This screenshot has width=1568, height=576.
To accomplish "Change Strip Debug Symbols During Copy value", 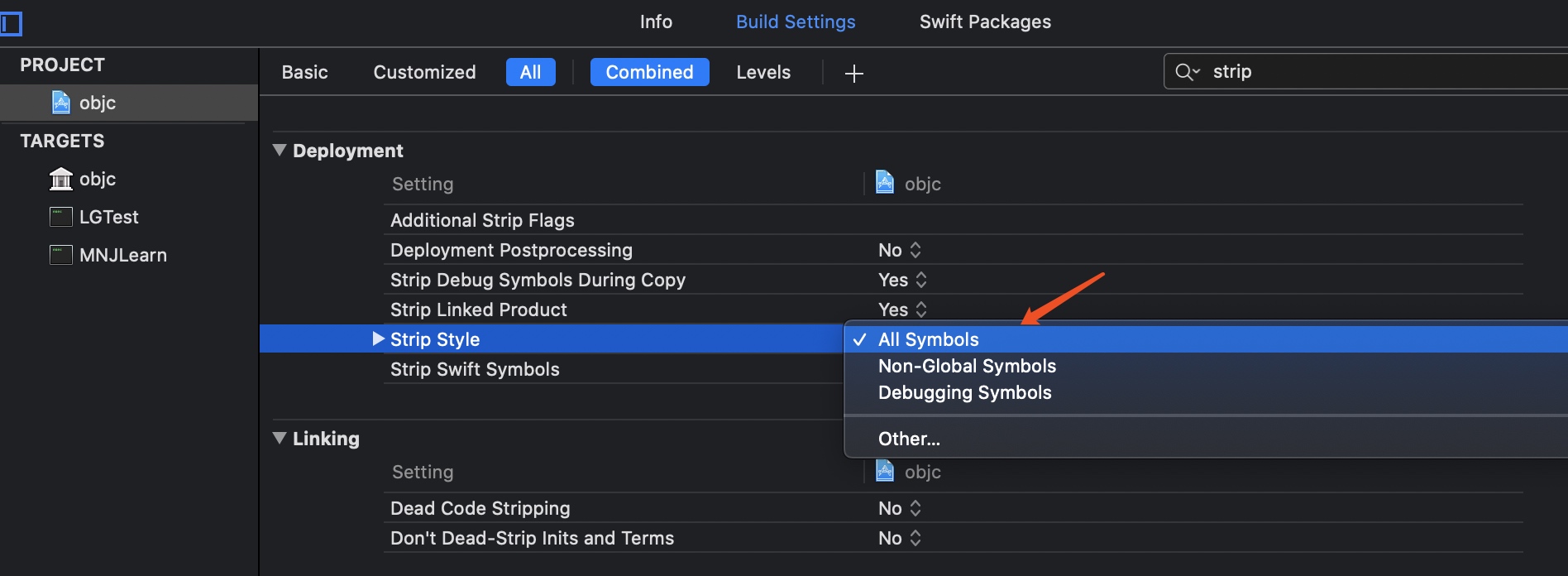I will coord(902,280).
